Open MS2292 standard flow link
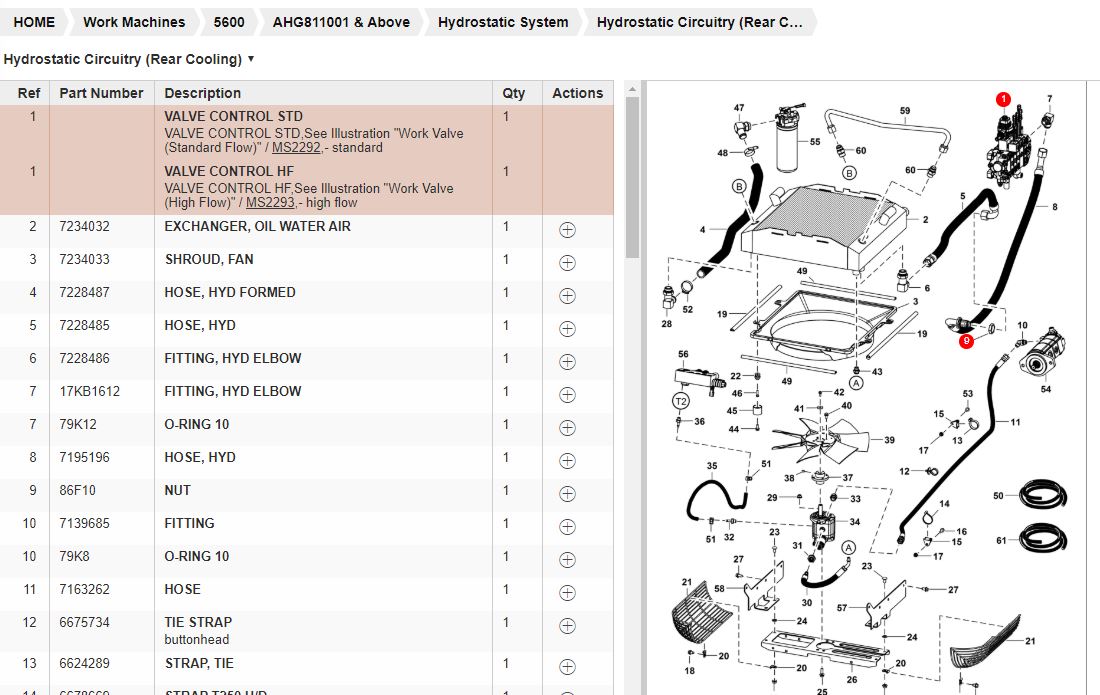Viewport: 1100px width, 695px height. [x=295, y=147]
